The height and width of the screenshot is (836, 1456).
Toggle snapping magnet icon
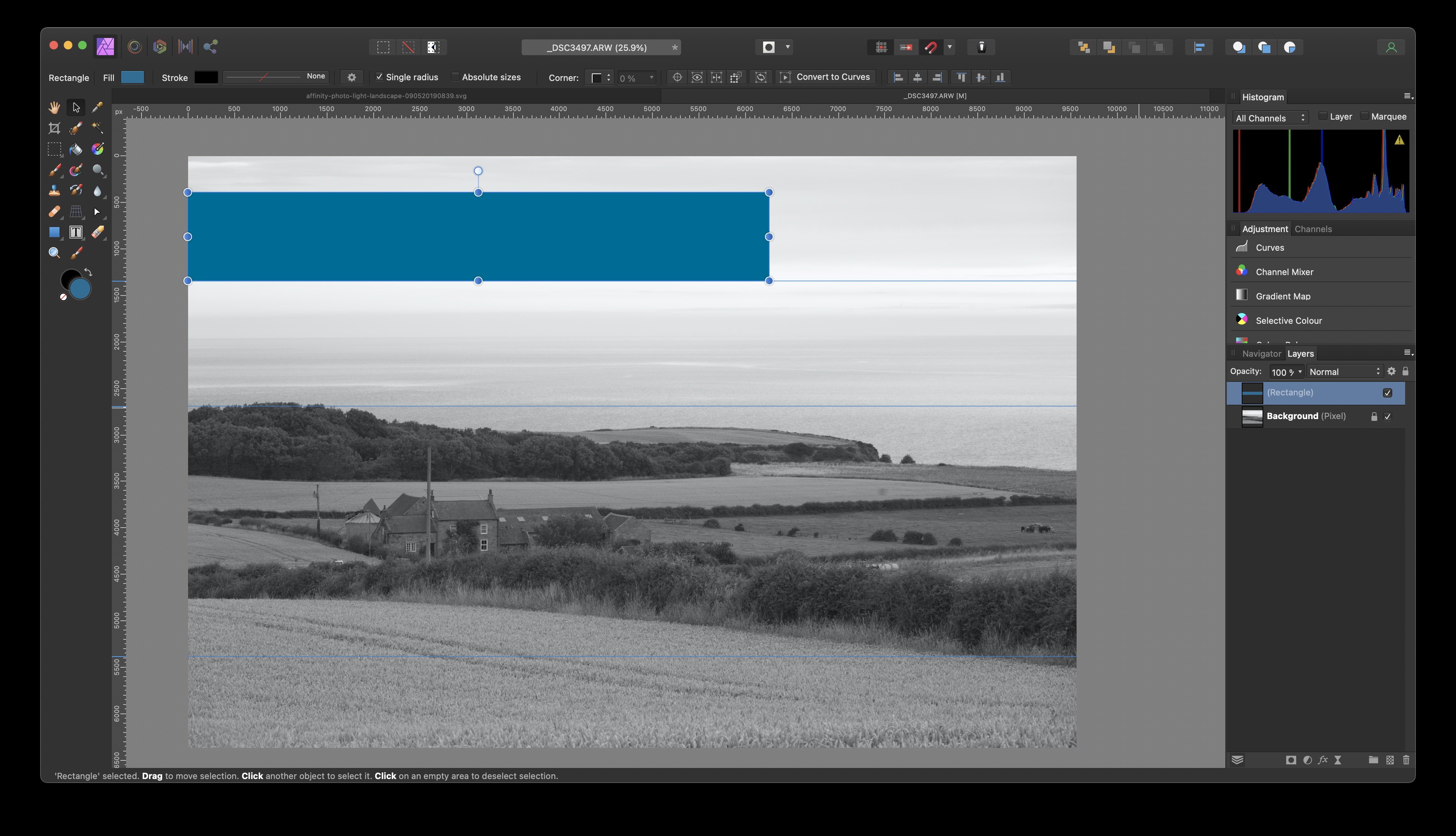(931, 47)
